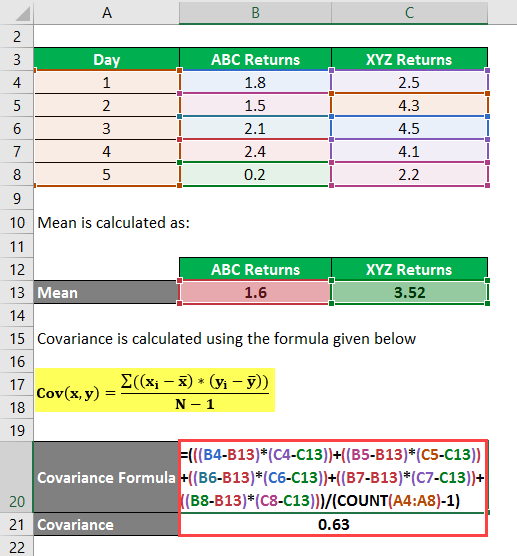This screenshot has width=517, height=556.
Task: Select ABC Returns value 1.5
Action: [x=255, y=105]
